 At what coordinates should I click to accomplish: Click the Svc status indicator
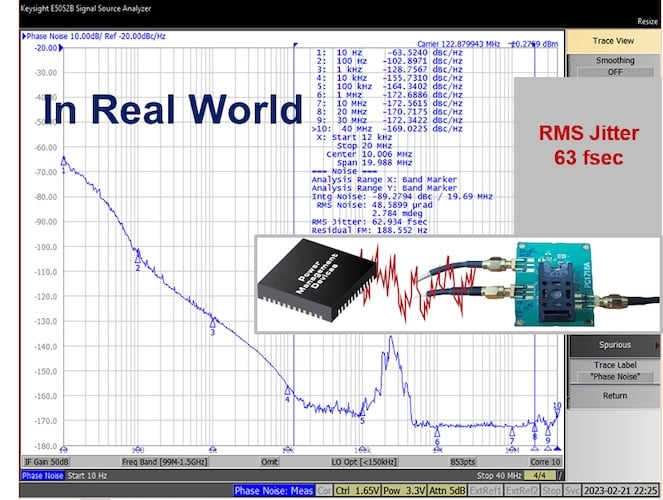click(x=572, y=490)
